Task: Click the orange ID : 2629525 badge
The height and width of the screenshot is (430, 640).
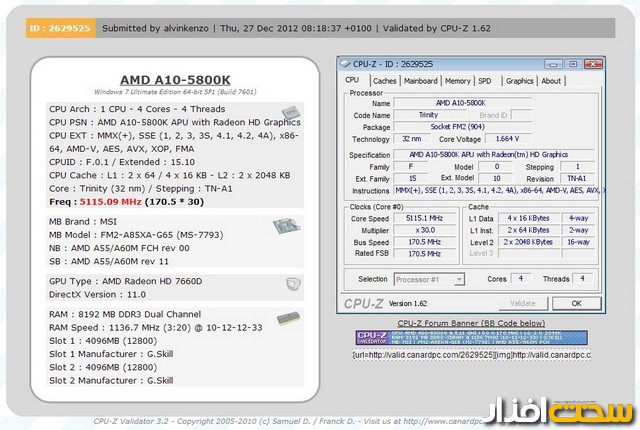Action: [x=60, y=28]
